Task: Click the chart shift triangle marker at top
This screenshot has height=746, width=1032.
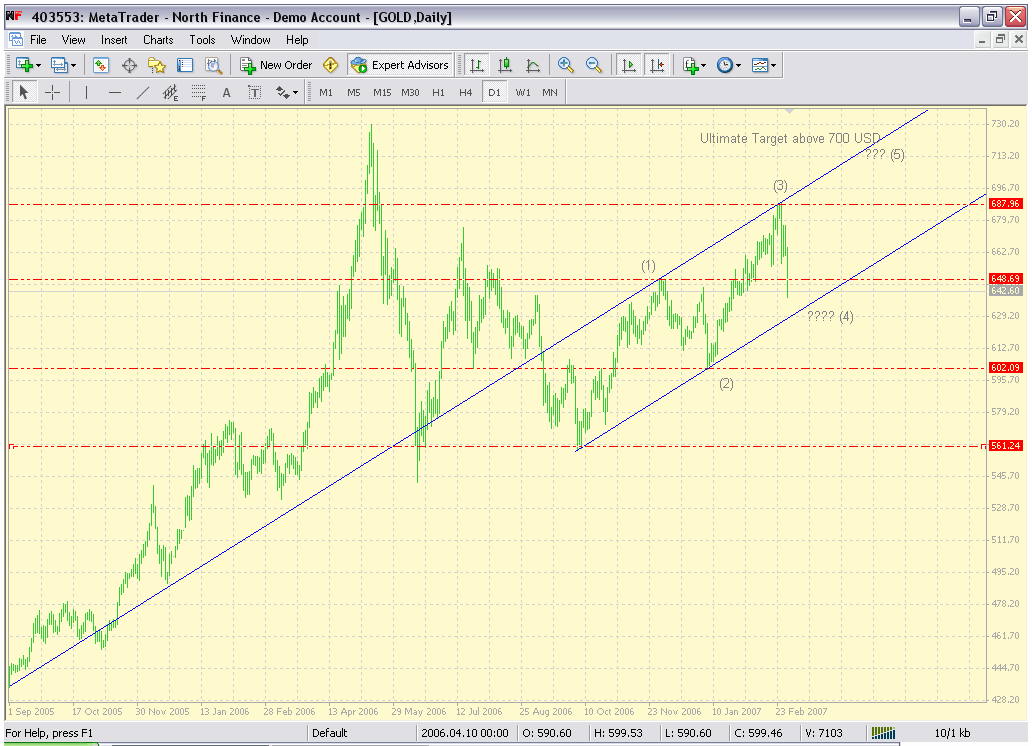Action: (789, 111)
